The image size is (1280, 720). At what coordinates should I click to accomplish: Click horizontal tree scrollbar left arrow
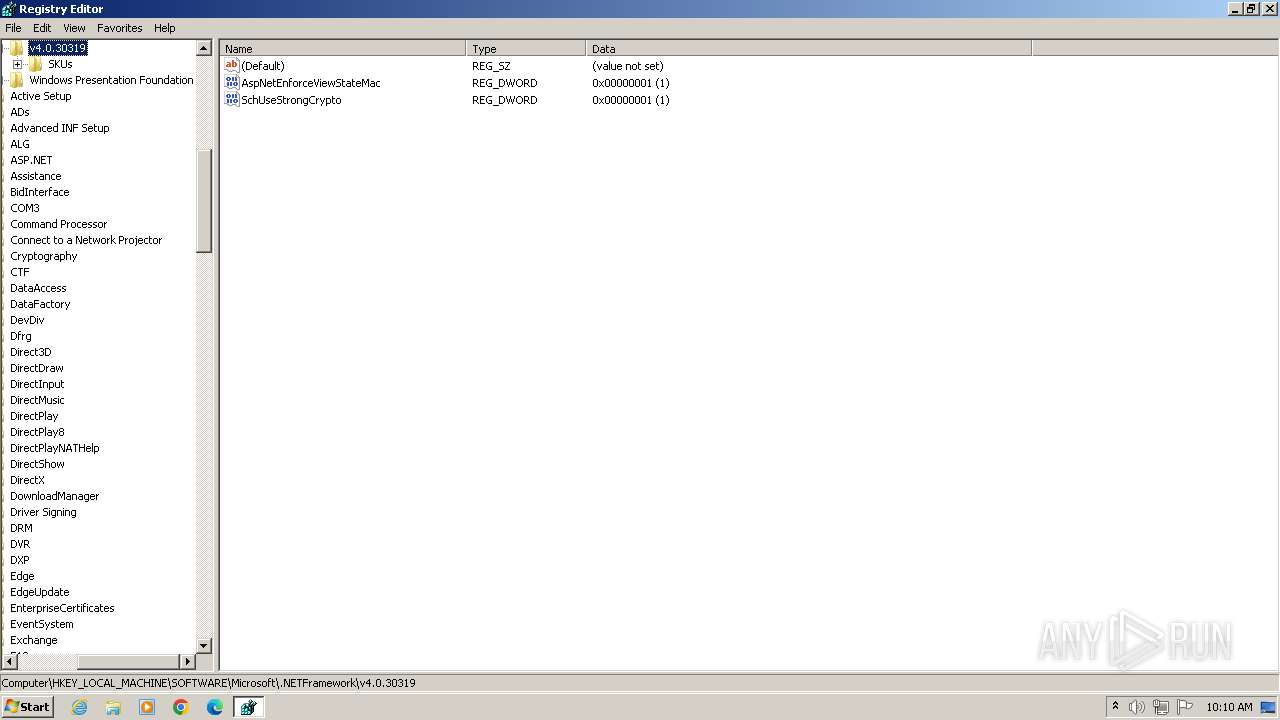click(12, 661)
